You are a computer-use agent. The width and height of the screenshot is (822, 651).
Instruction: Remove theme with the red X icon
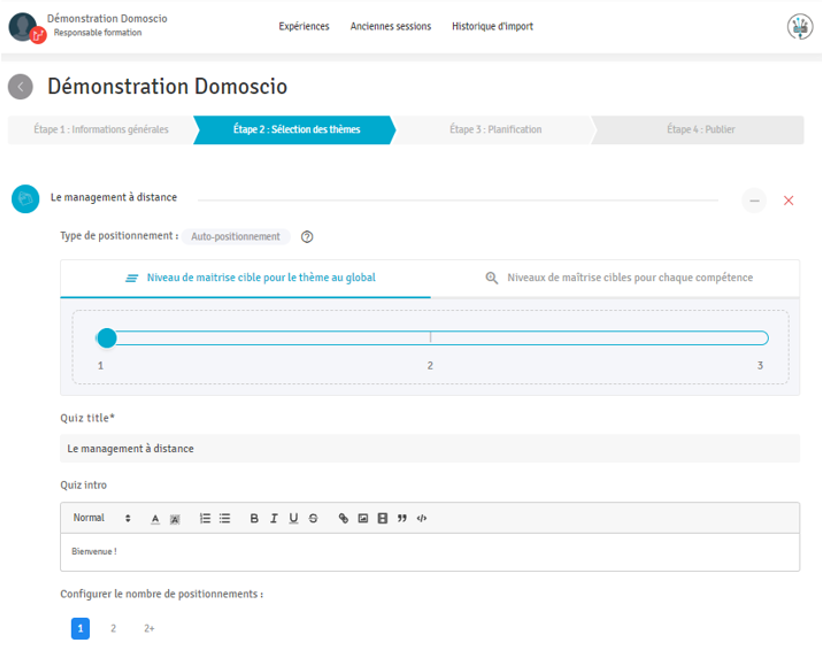coord(788,201)
